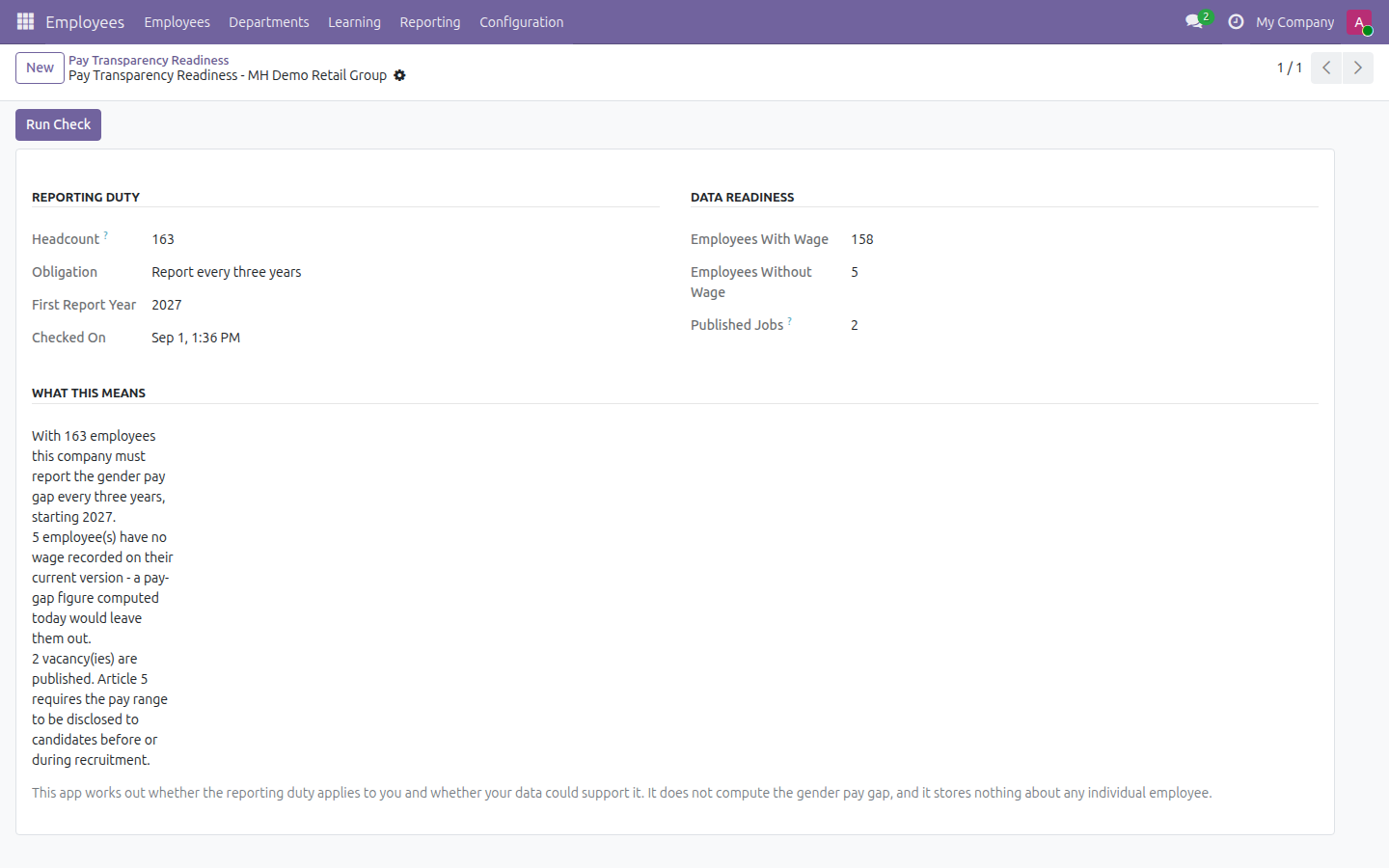Image resolution: width=1389 pixels, height=868 pixels.
Task: Click the Employees Without Wage value 5
Action: coord(855,272)
